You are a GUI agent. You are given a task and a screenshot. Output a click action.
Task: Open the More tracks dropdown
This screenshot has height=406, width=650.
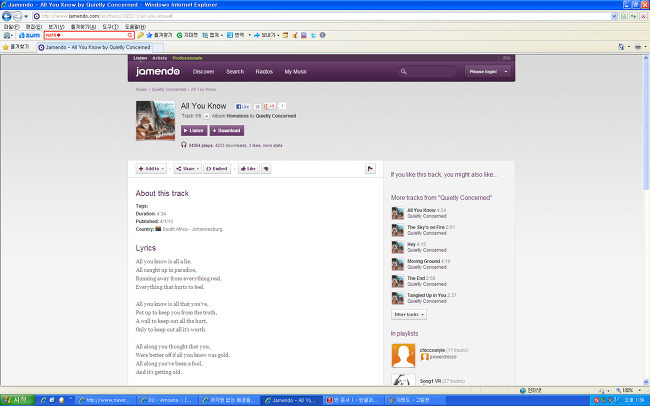[409, 314]
